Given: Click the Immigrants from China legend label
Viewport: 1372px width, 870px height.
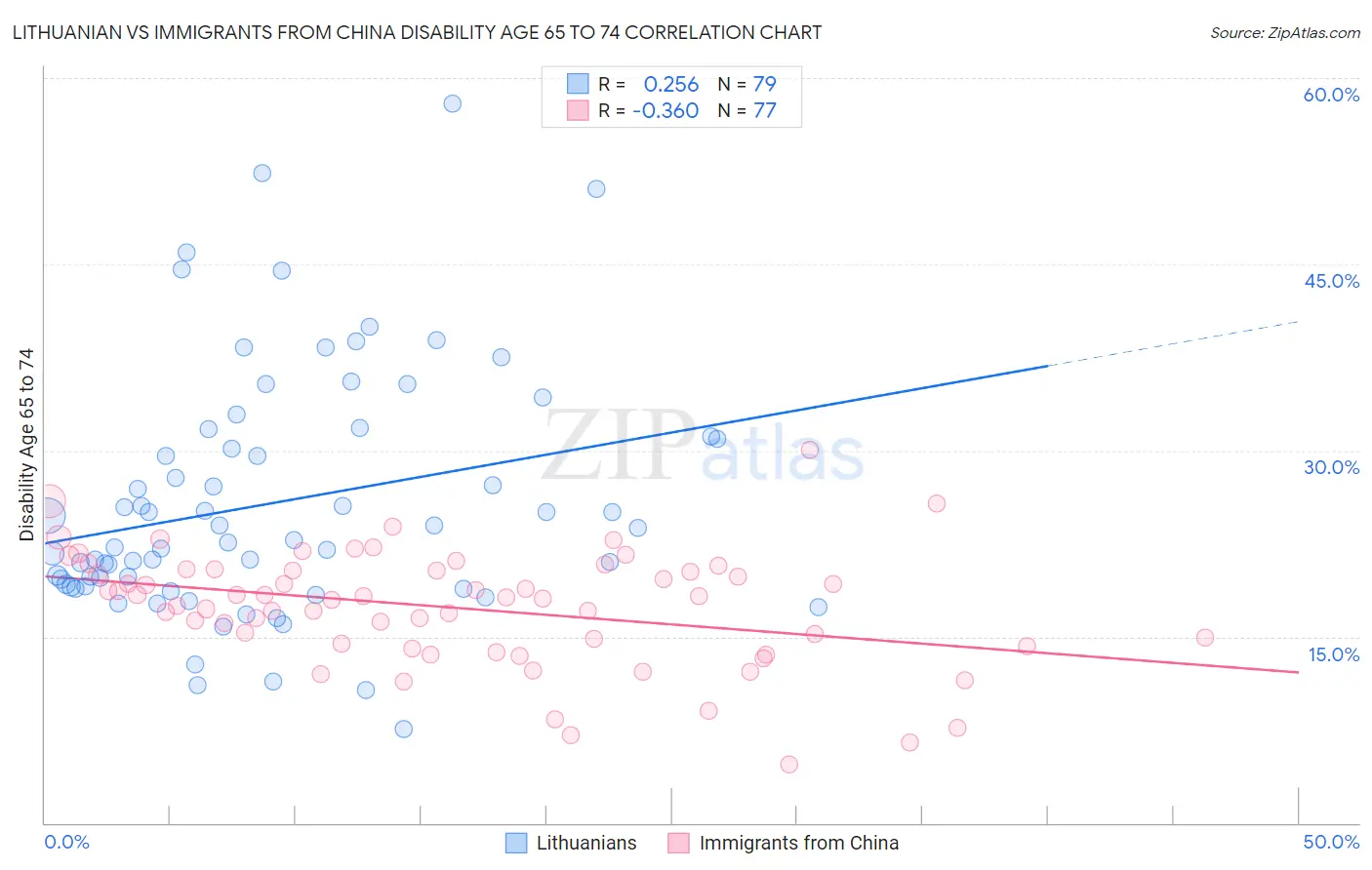Looking at the screenshot, I should [799, 843].
